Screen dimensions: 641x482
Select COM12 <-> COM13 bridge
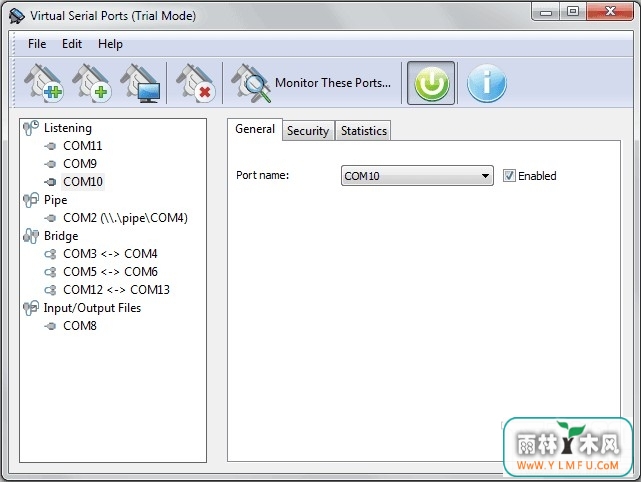tap(116, 290)
